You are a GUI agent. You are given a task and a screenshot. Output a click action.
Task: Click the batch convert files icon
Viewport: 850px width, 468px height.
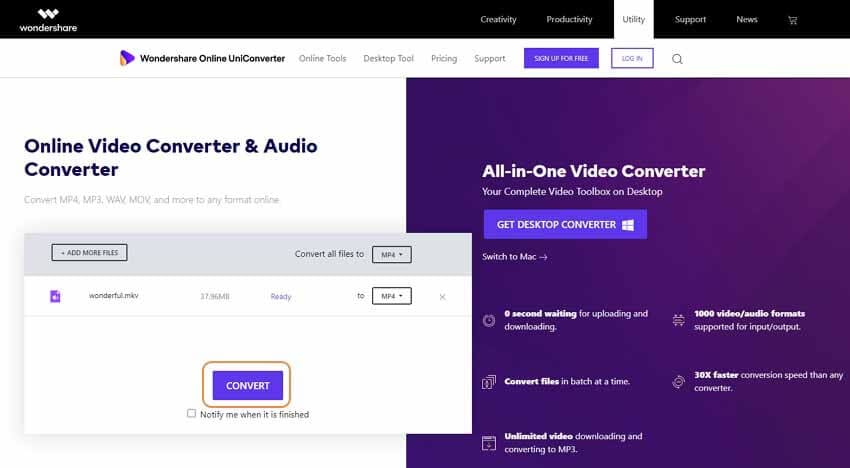click(x=488, y=382)
